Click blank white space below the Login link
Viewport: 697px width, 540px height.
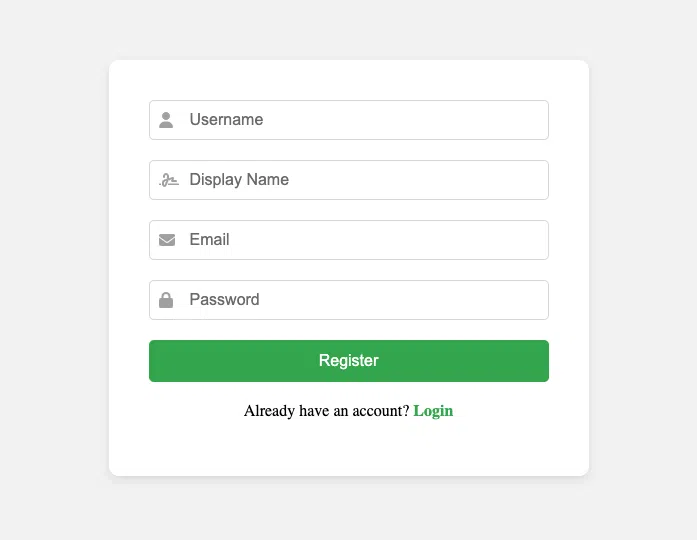click(349, 449)
